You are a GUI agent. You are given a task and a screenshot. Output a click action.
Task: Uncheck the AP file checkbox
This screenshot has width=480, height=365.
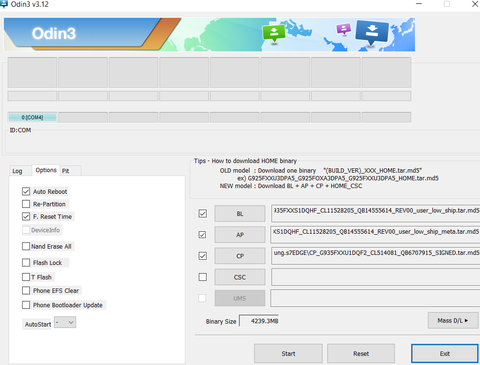(202, 235)
